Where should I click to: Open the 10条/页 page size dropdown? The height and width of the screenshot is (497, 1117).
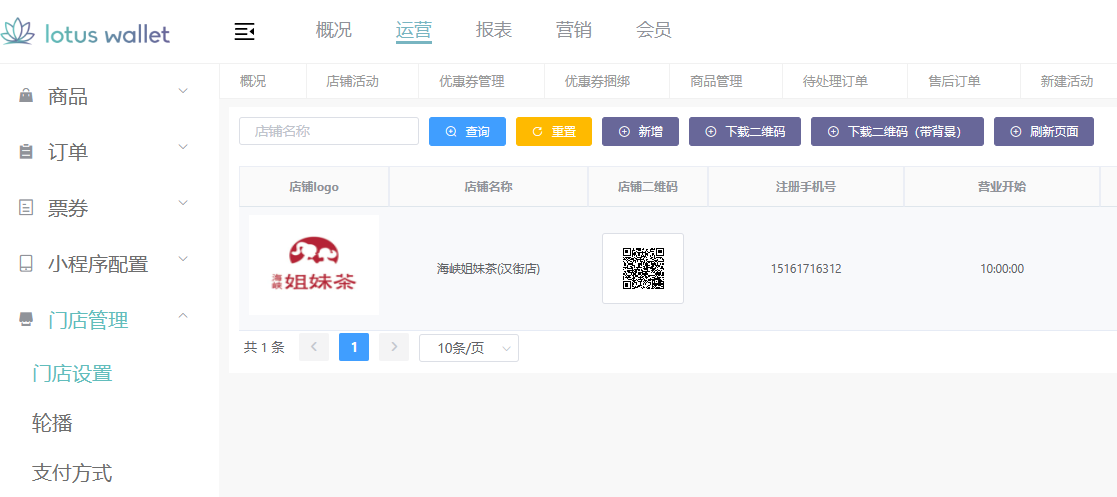click(x=468, y=348)
